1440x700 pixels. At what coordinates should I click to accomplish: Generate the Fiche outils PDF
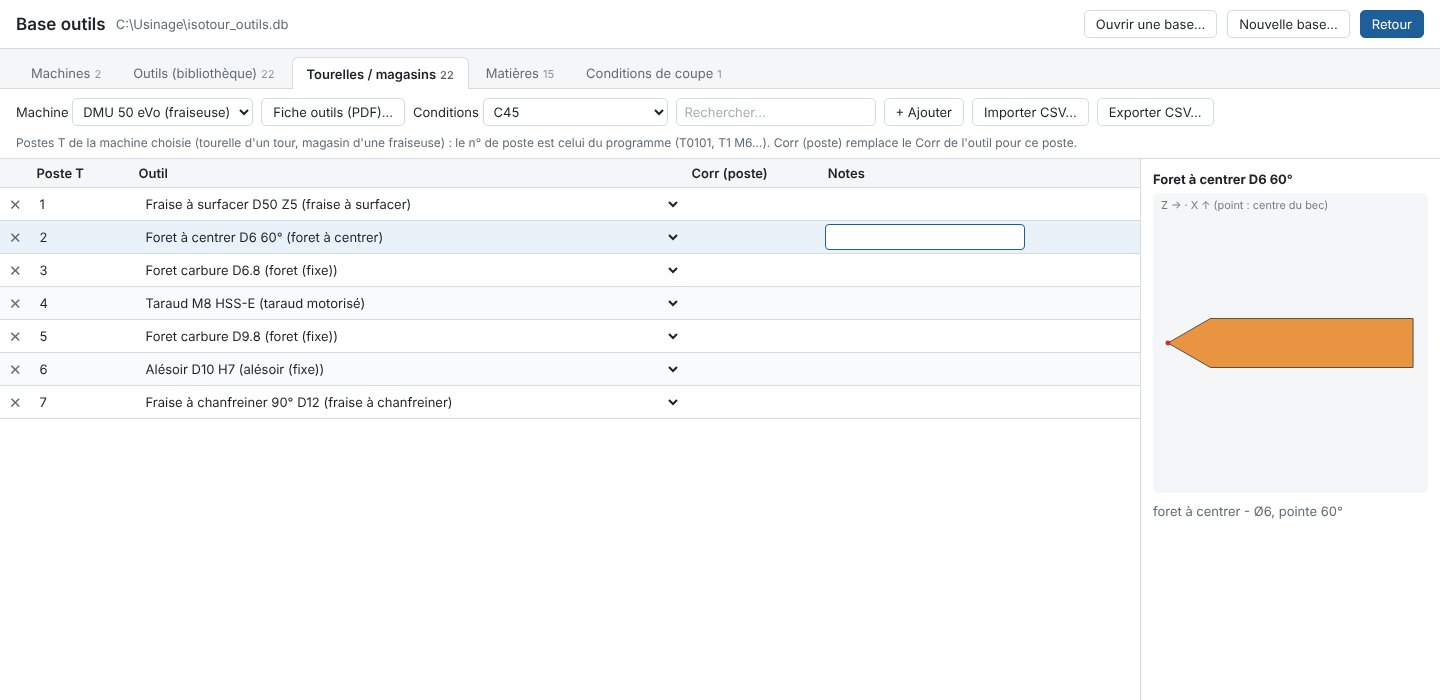point(333,112)
